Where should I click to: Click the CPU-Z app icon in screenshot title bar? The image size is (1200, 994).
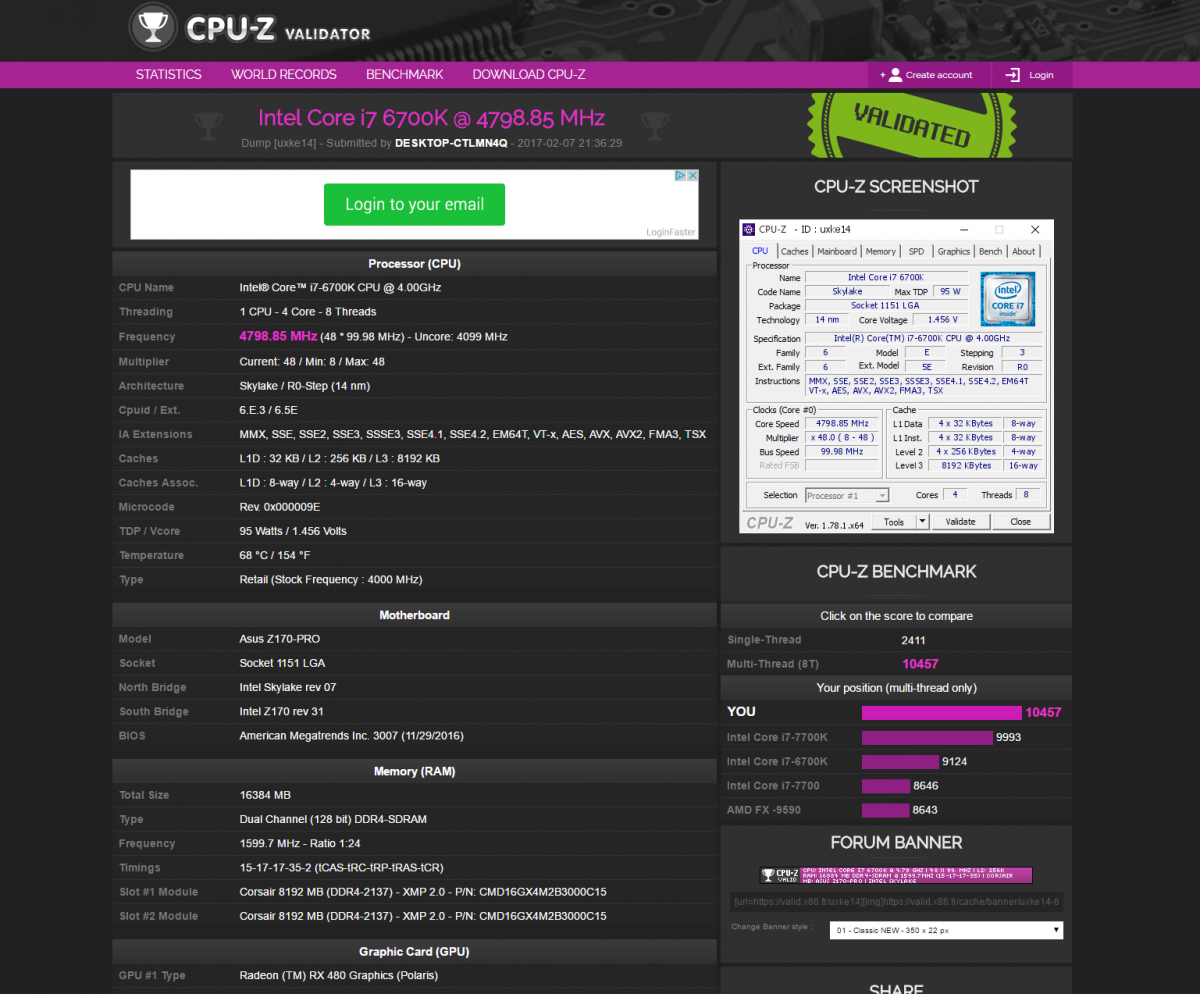pyautogui.click(x=749, y=229)
